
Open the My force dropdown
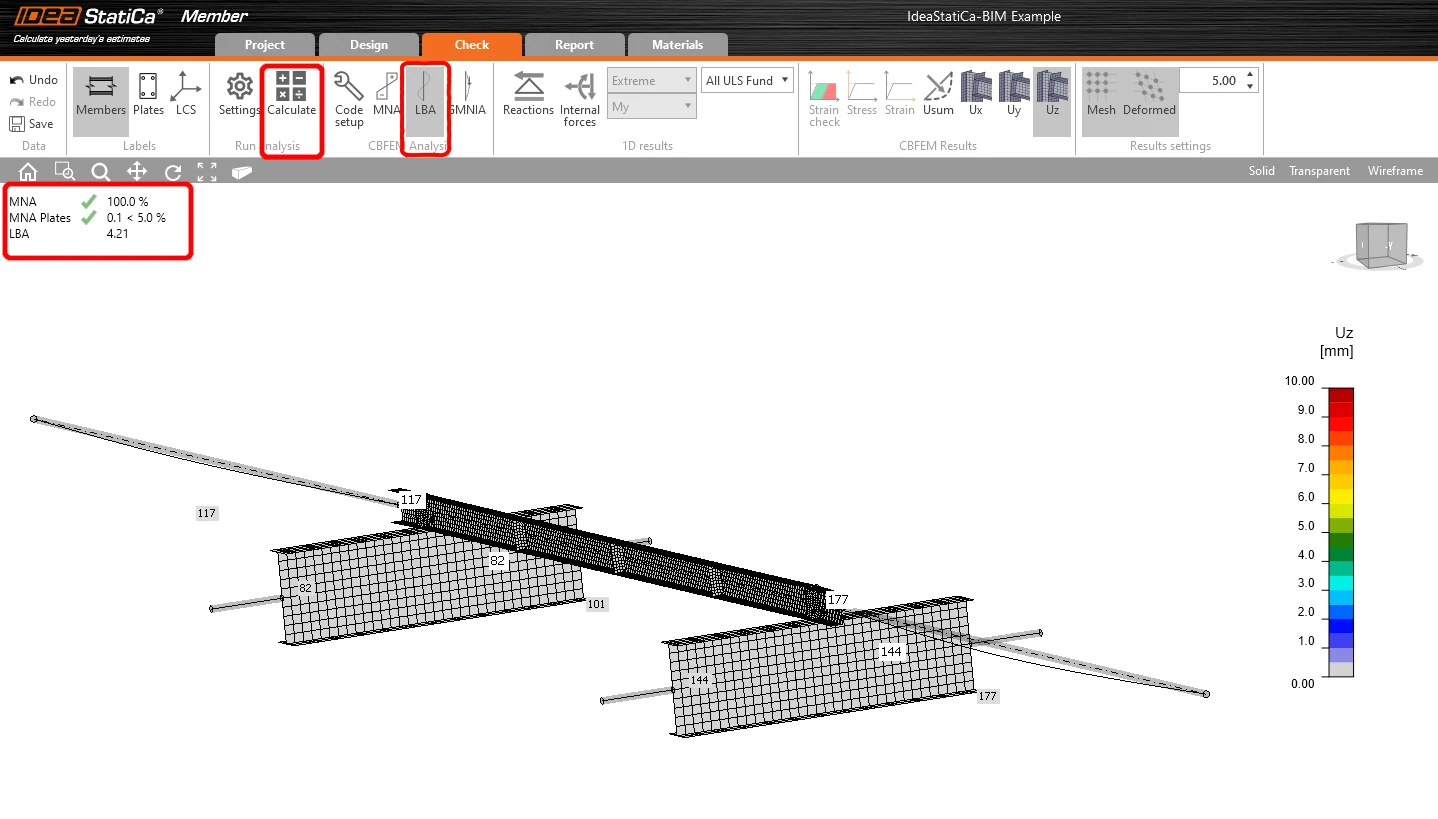point(651,106)
